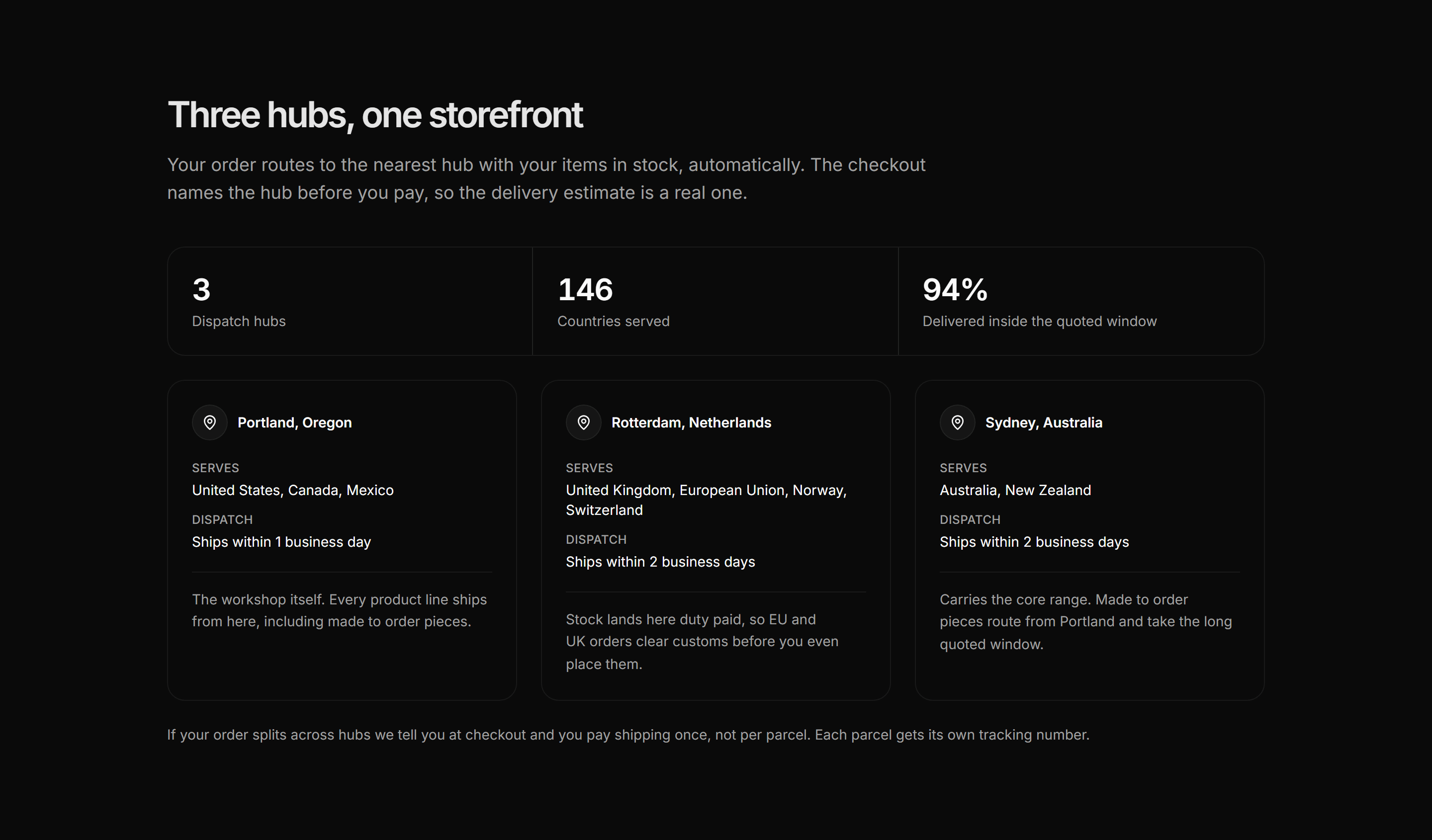Click the 'Three hubs, one storefront' heading
Screen dimensions: 1432x840
[375, 115]
